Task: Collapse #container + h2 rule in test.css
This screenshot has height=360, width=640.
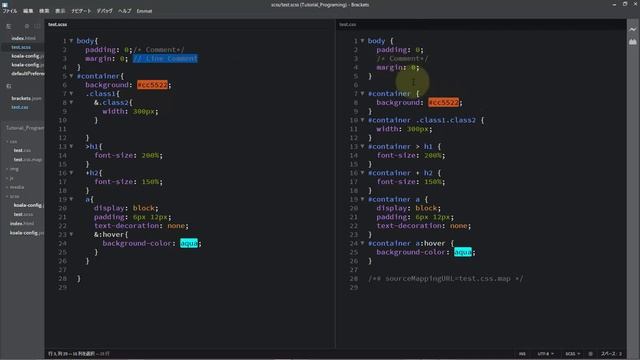Action: click(362, 173)
